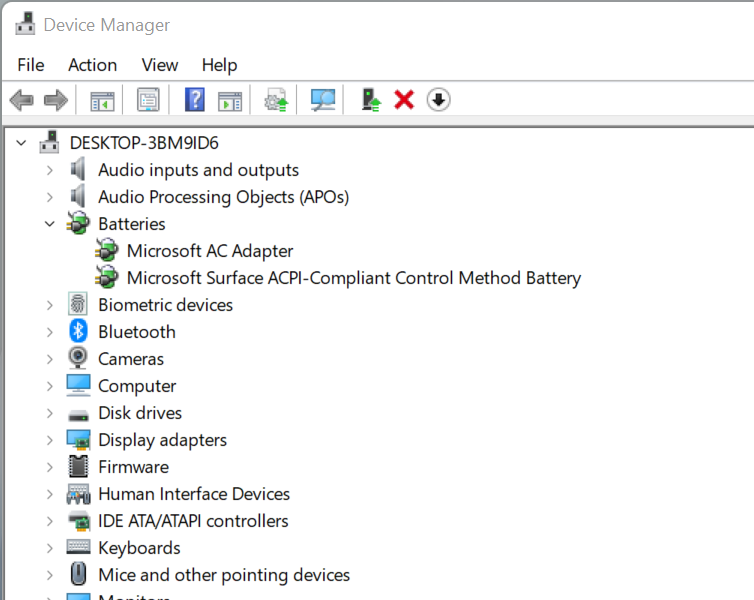Click the red X Uninstall device icon
Viewport: 754px width, 600px height.
[404, 100]
